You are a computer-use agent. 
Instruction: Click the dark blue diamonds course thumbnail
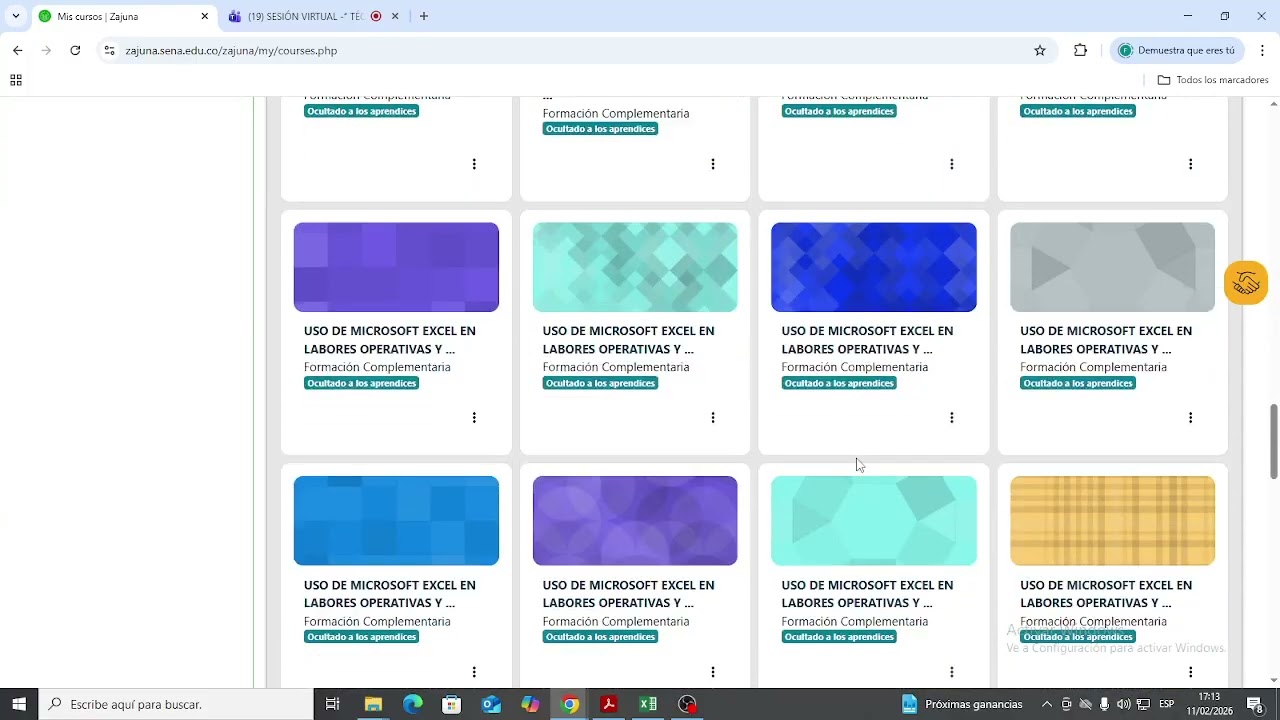click(x=874, y=267)
